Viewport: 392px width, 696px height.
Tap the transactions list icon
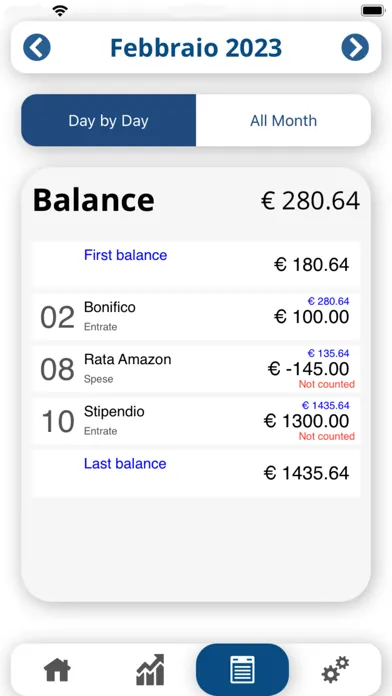(x=242, y=670)
